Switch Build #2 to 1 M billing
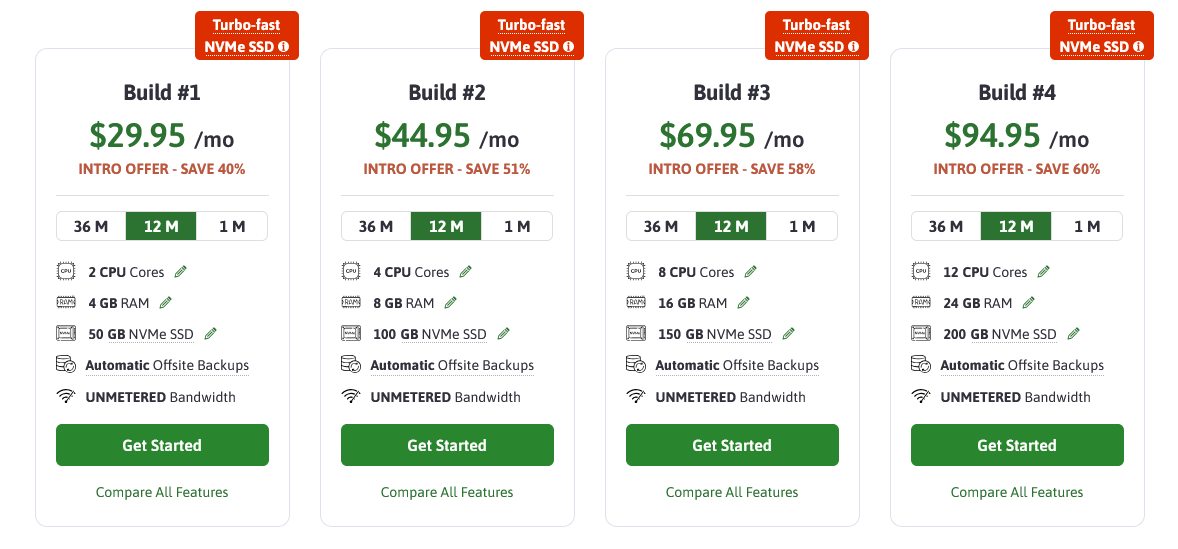The image size is (1178, 549). tap(517, 226)
